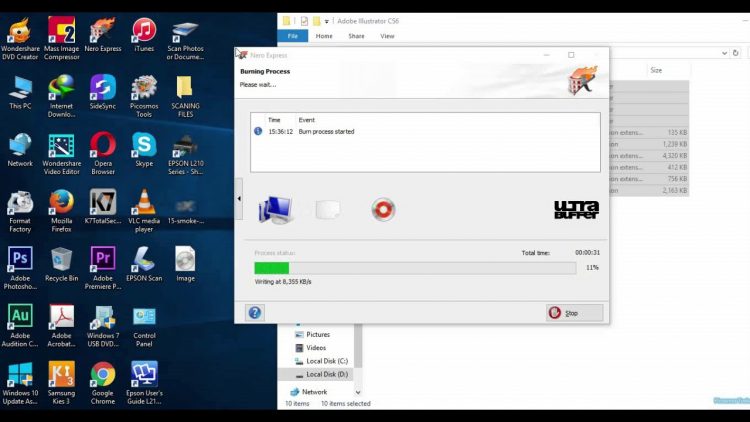Open Nero Express desktop shortcut
Viewport: 750px width, 422px height.
point(103,35)
